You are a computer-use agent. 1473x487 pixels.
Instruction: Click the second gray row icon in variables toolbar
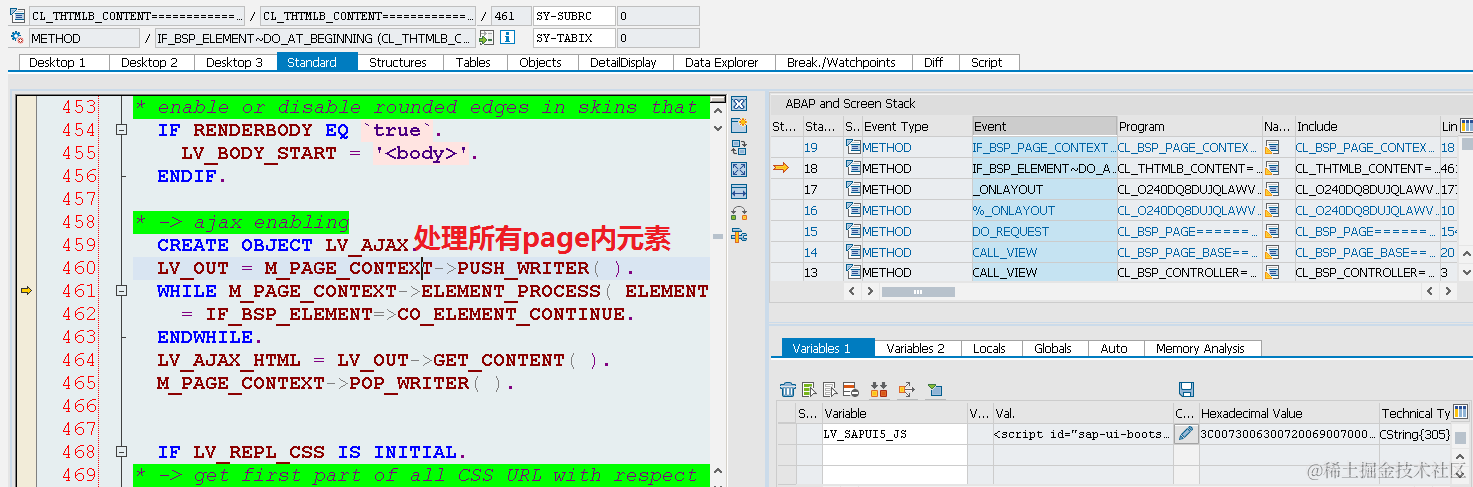[830, 389]
